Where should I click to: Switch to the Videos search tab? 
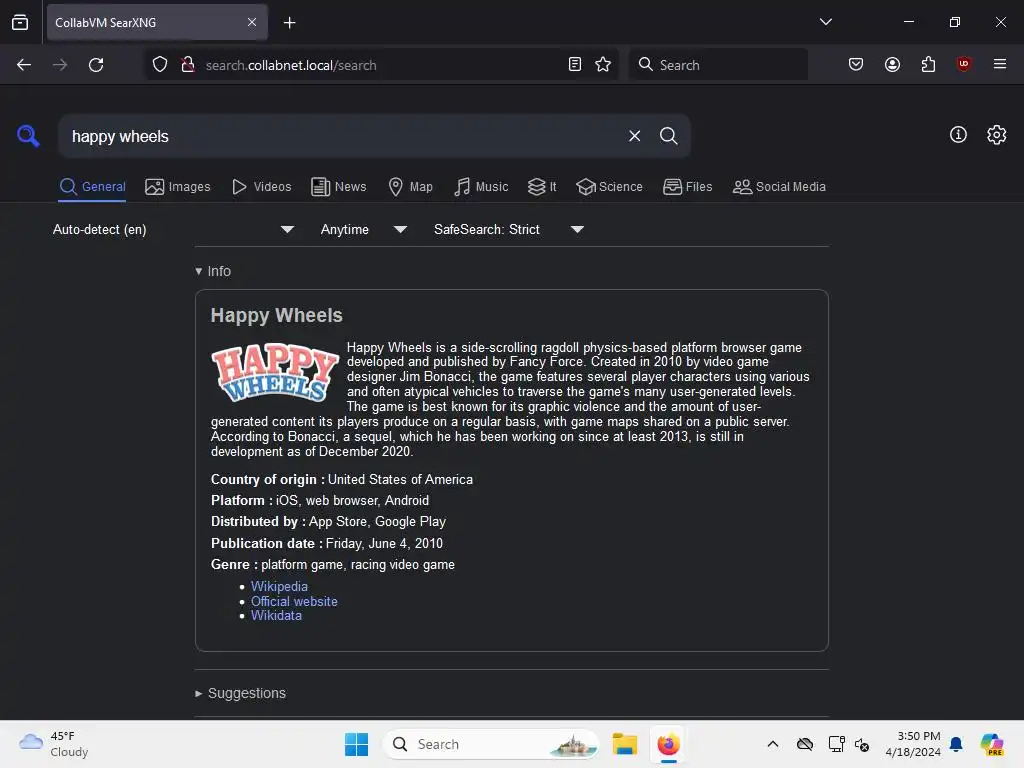[x=262, y=187]
